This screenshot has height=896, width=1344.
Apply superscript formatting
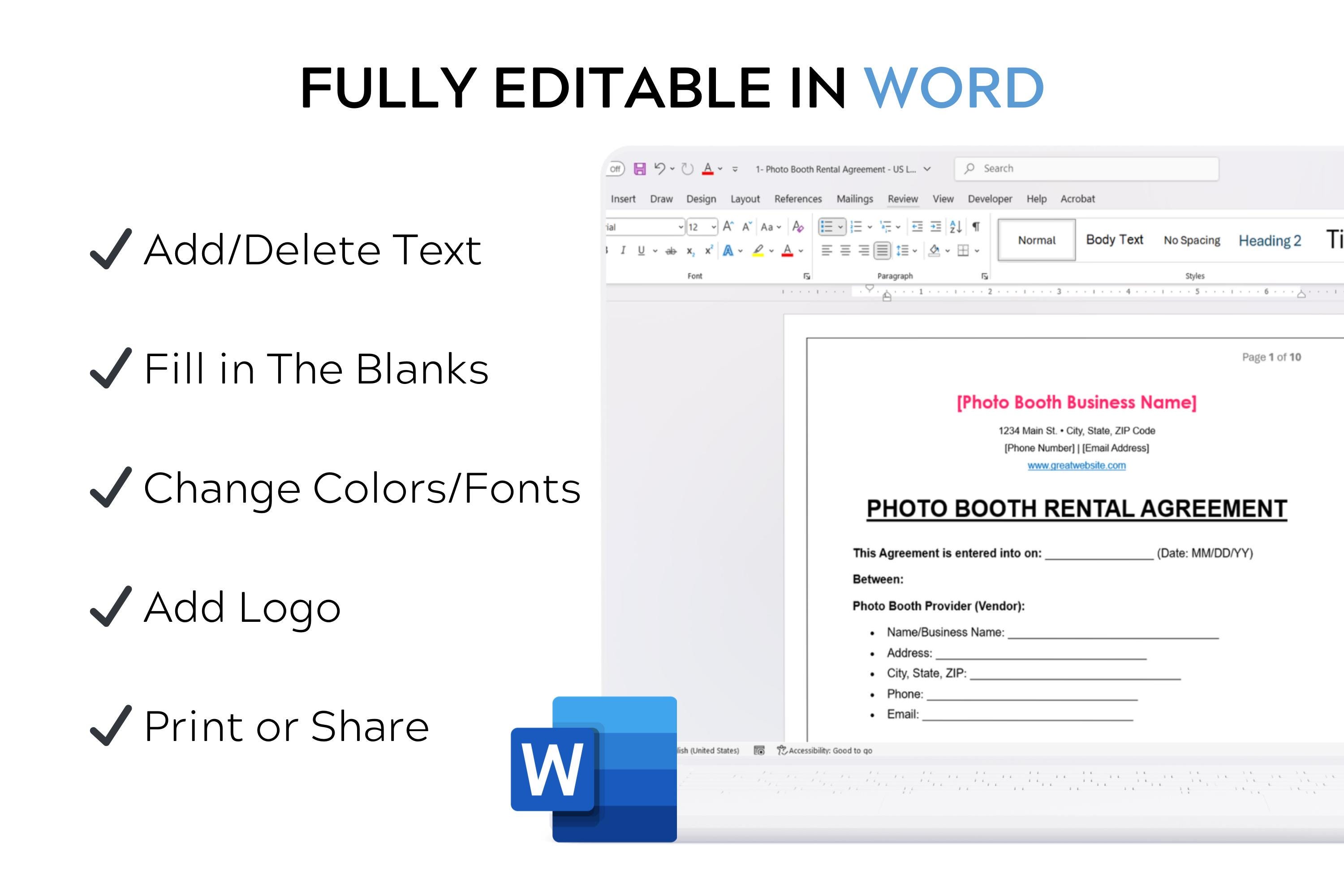click(x=709, y=250)
